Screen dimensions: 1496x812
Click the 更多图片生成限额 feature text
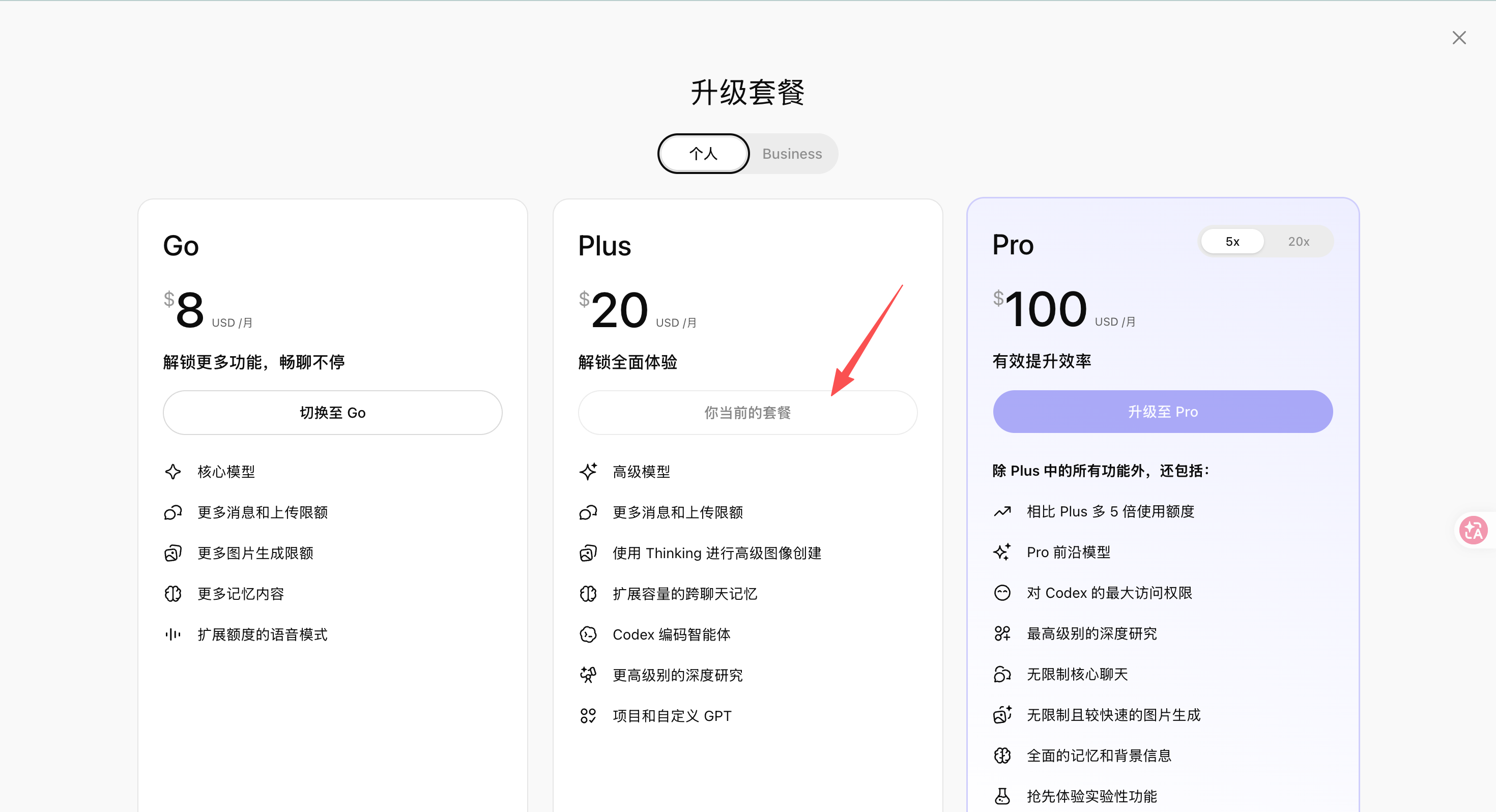tap(255, 553)
